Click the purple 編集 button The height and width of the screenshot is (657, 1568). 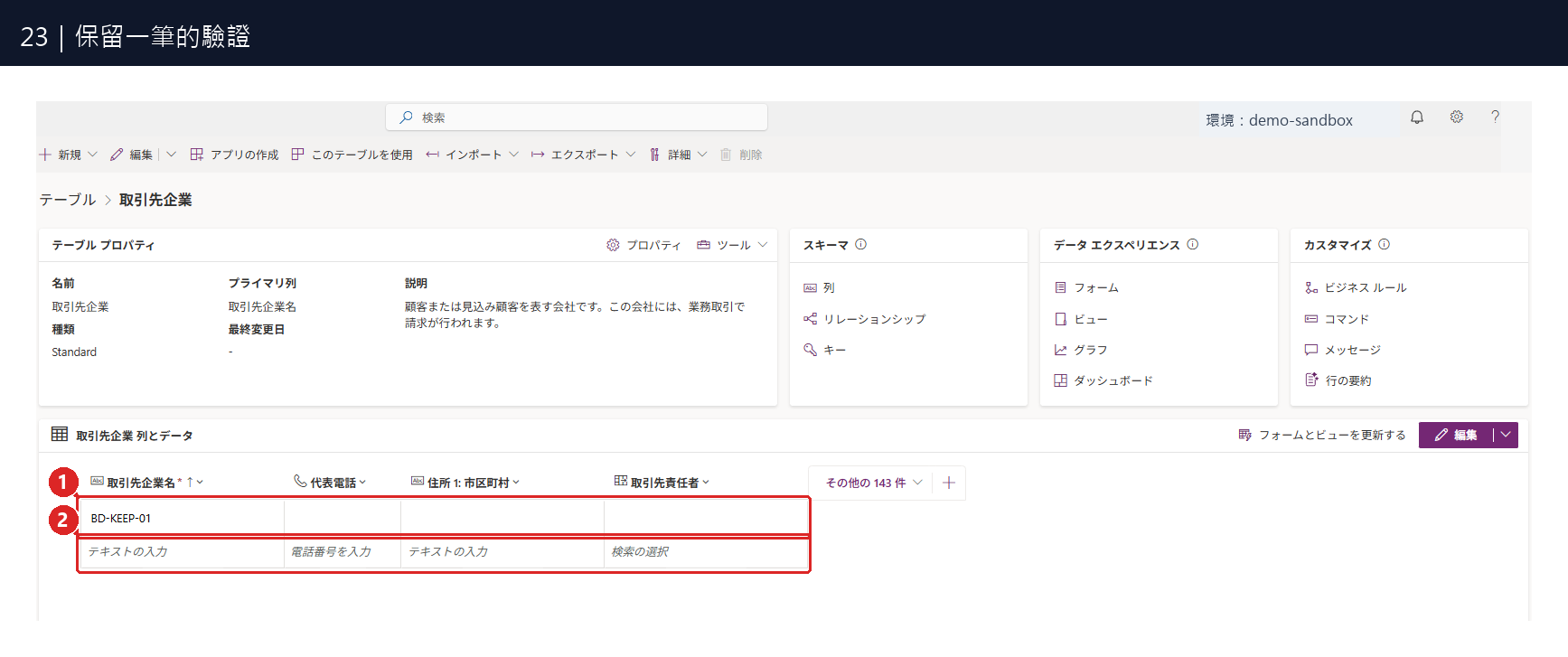point(1455,435)
